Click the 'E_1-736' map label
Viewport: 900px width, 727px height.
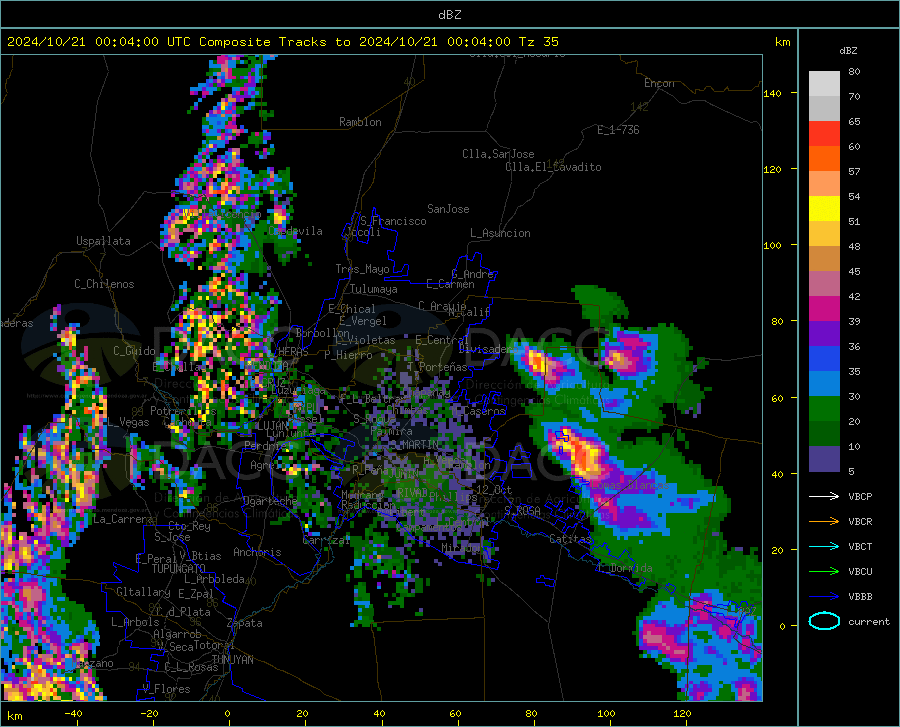point(618,130)
